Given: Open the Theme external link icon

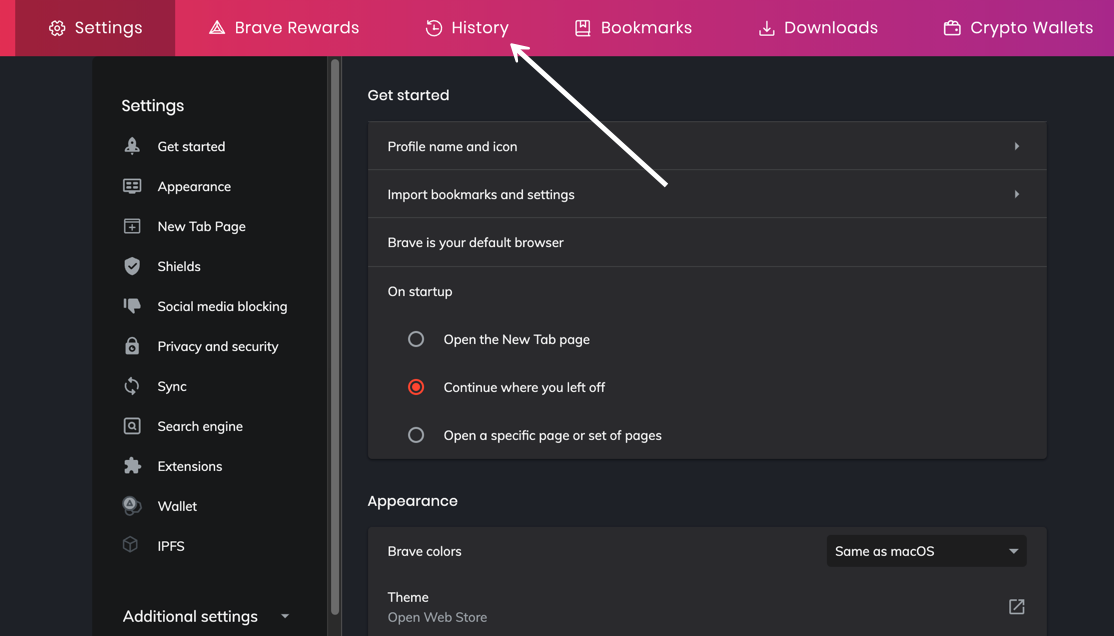Looking at the screenshot, I should [x=1016, y=606].
